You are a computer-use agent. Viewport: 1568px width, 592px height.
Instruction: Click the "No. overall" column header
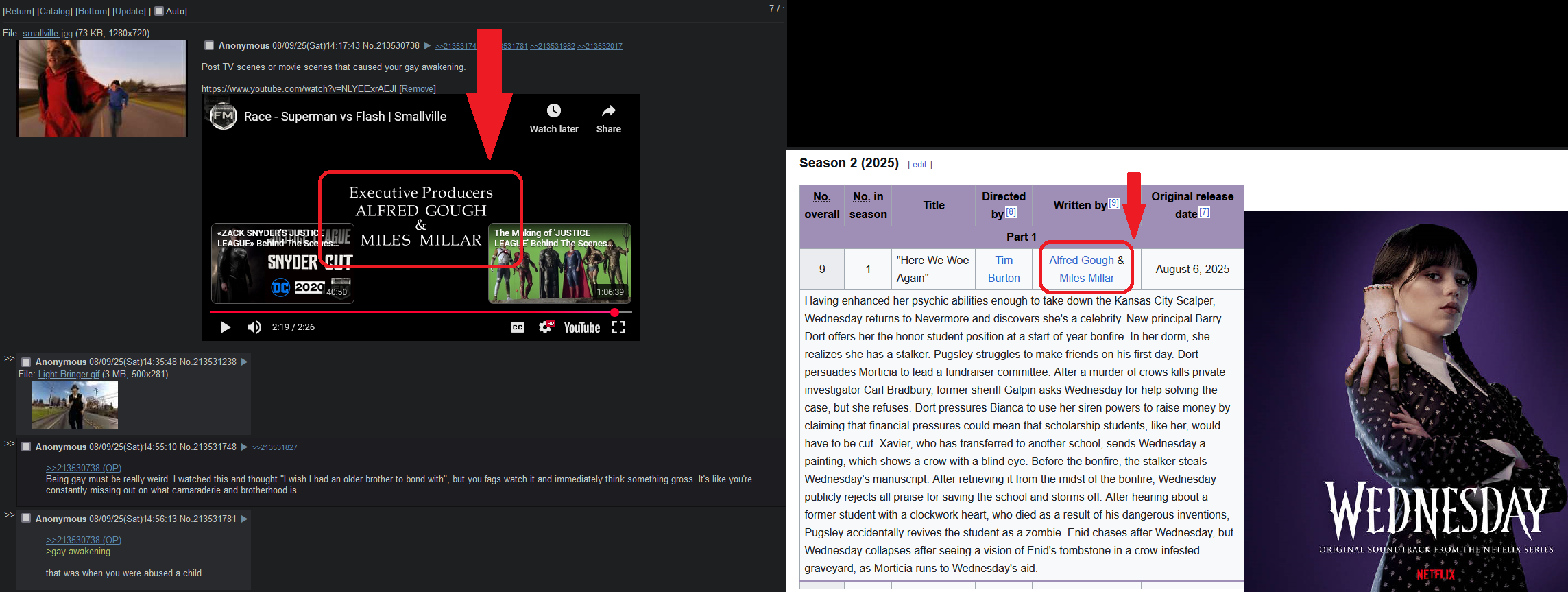822,205
